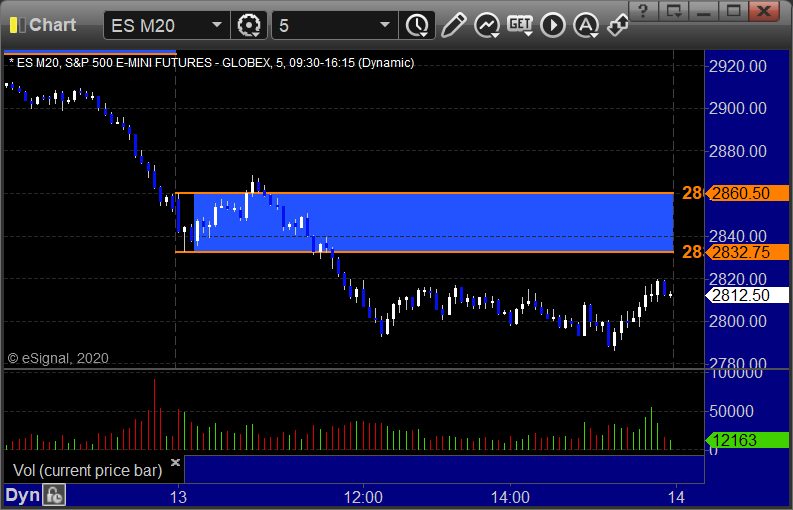The height and width of the screenshot is (510, 793).
Task: Open the time template clock menu
Action: [x=417, y=25]
